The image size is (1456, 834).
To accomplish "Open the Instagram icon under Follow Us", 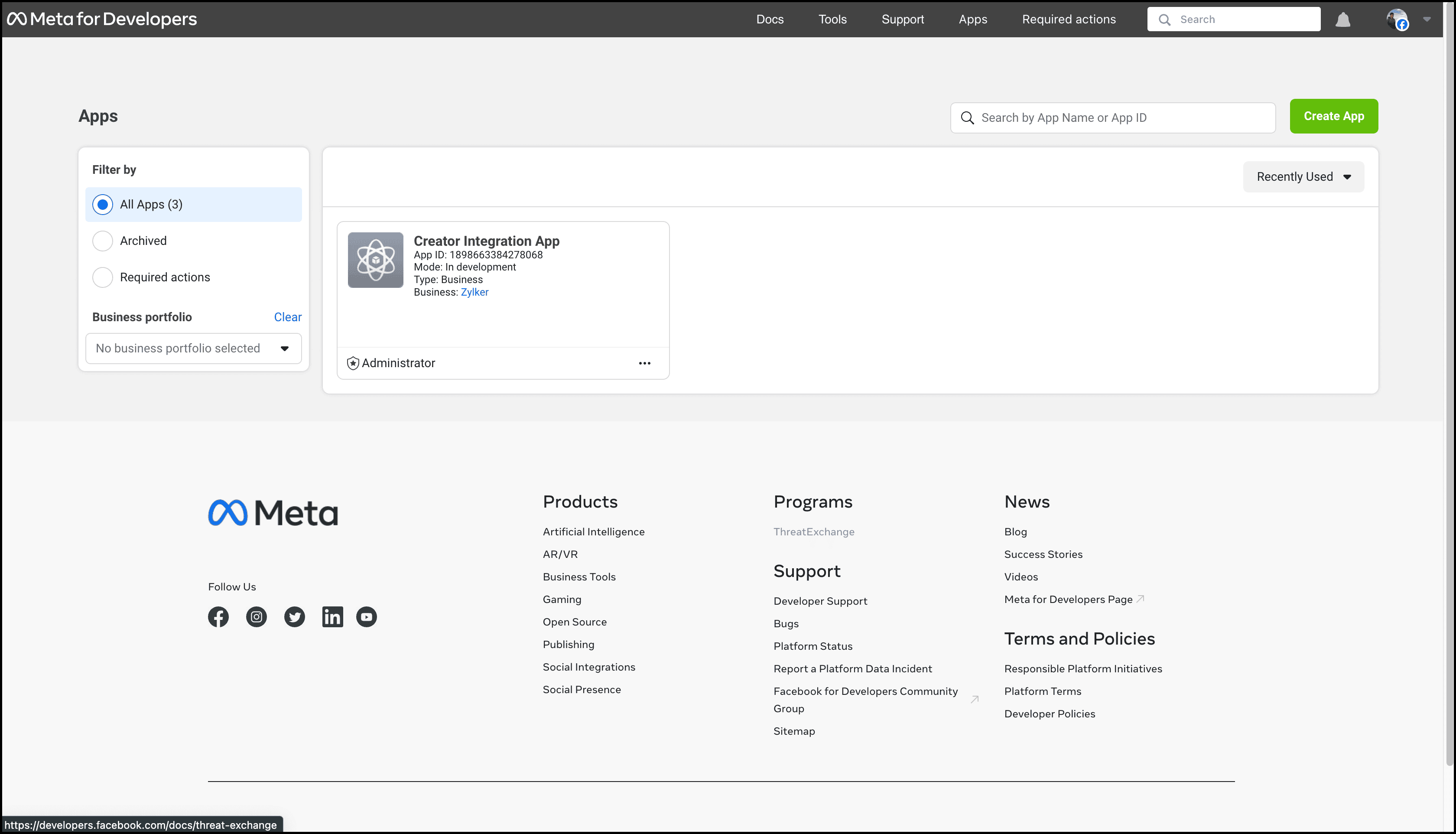I will pyautogui.click(x=257, y=617).
